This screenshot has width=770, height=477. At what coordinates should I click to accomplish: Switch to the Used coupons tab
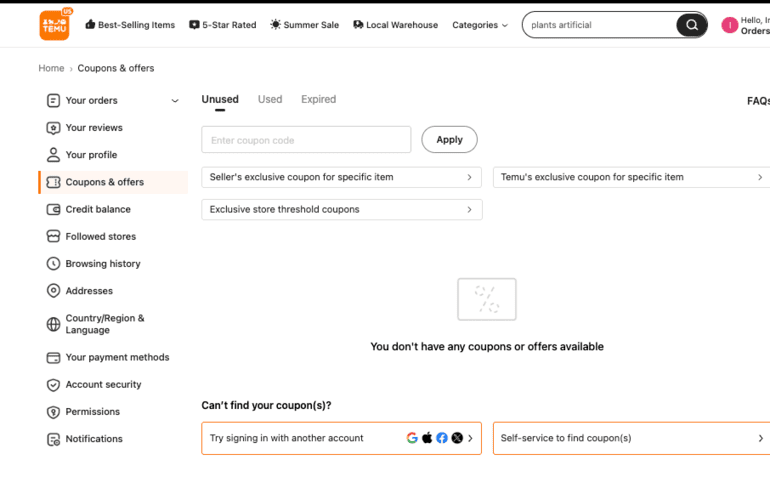[270, 100]
